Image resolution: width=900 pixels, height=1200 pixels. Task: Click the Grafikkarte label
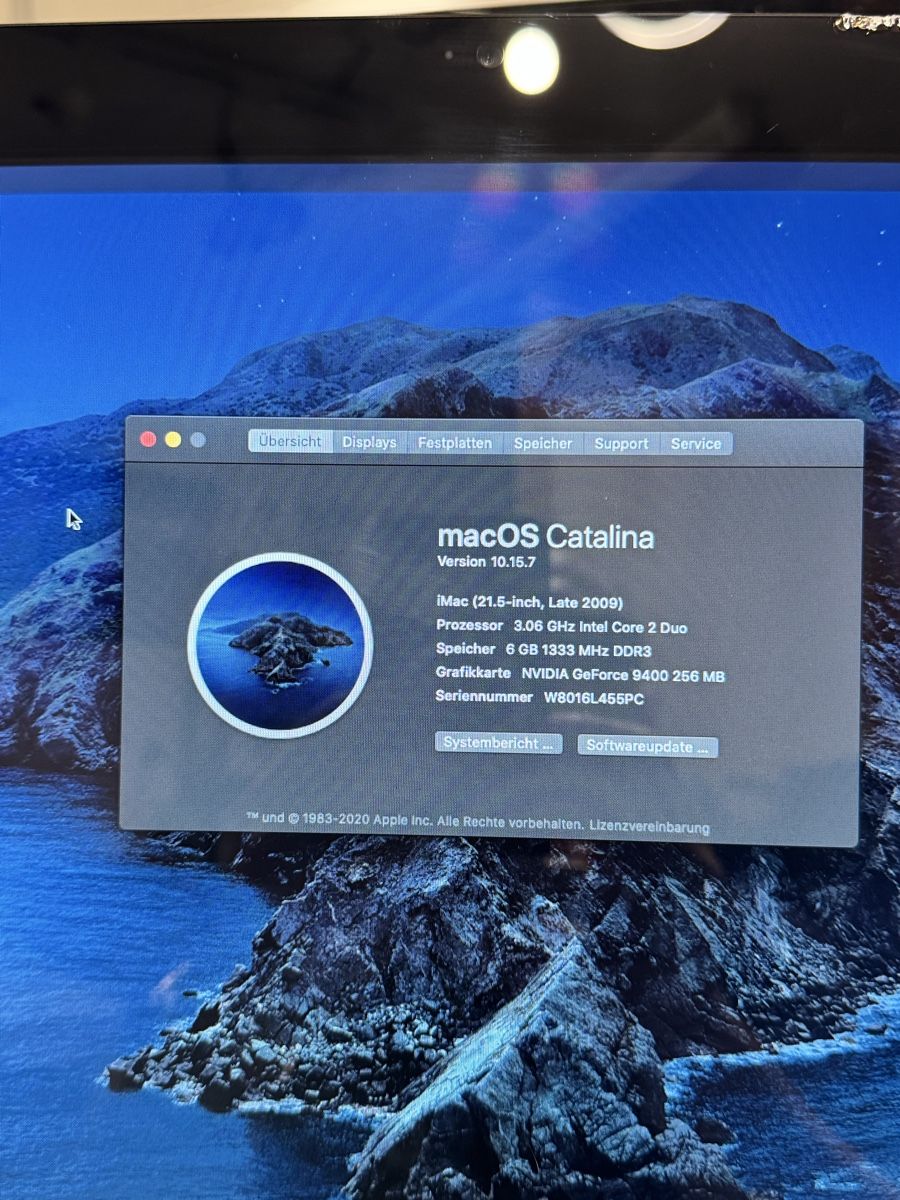tap(474, 674)
